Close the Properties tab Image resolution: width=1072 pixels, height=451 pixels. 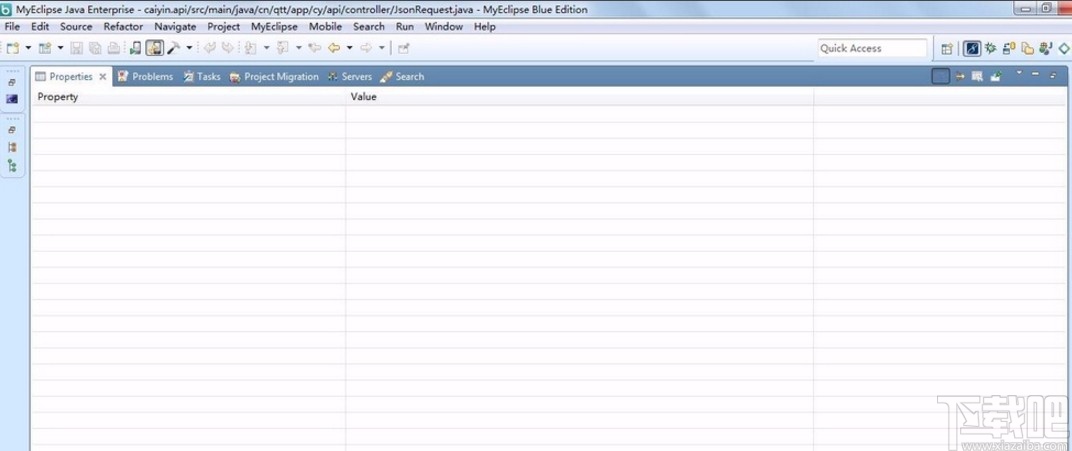(103, 77)
